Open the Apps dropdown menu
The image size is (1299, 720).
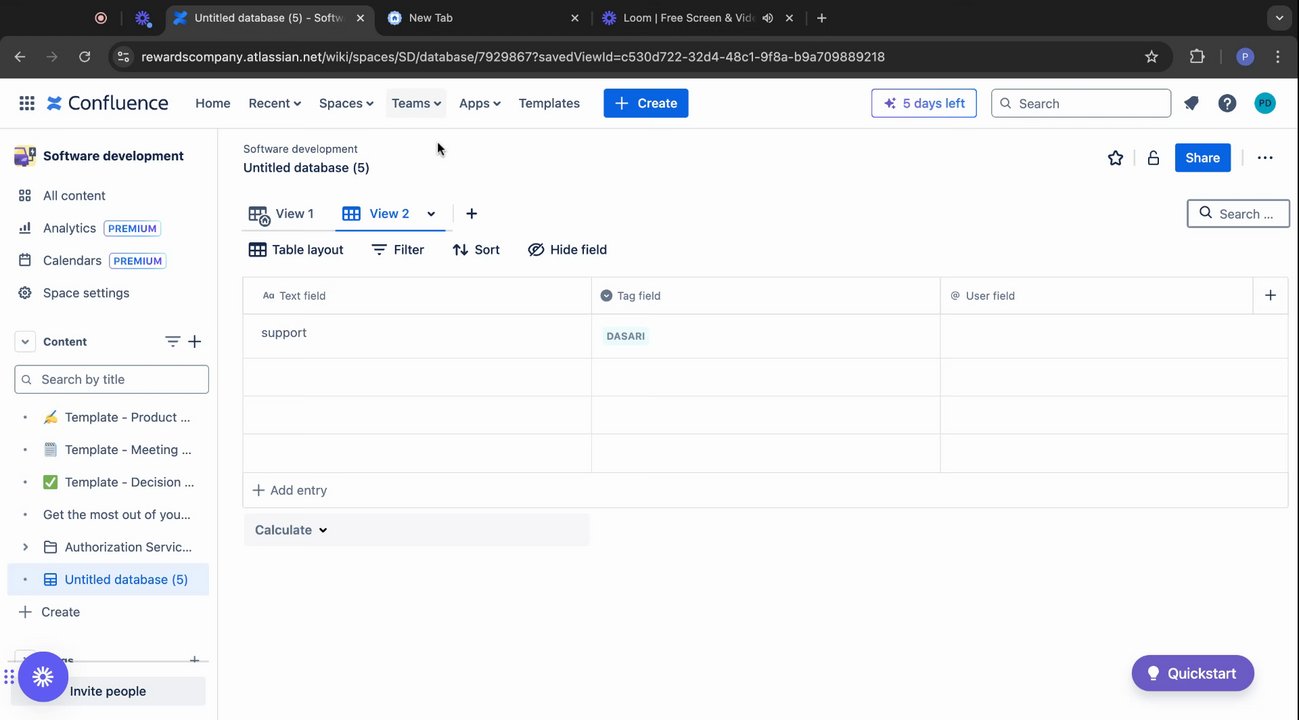point(480,103)
